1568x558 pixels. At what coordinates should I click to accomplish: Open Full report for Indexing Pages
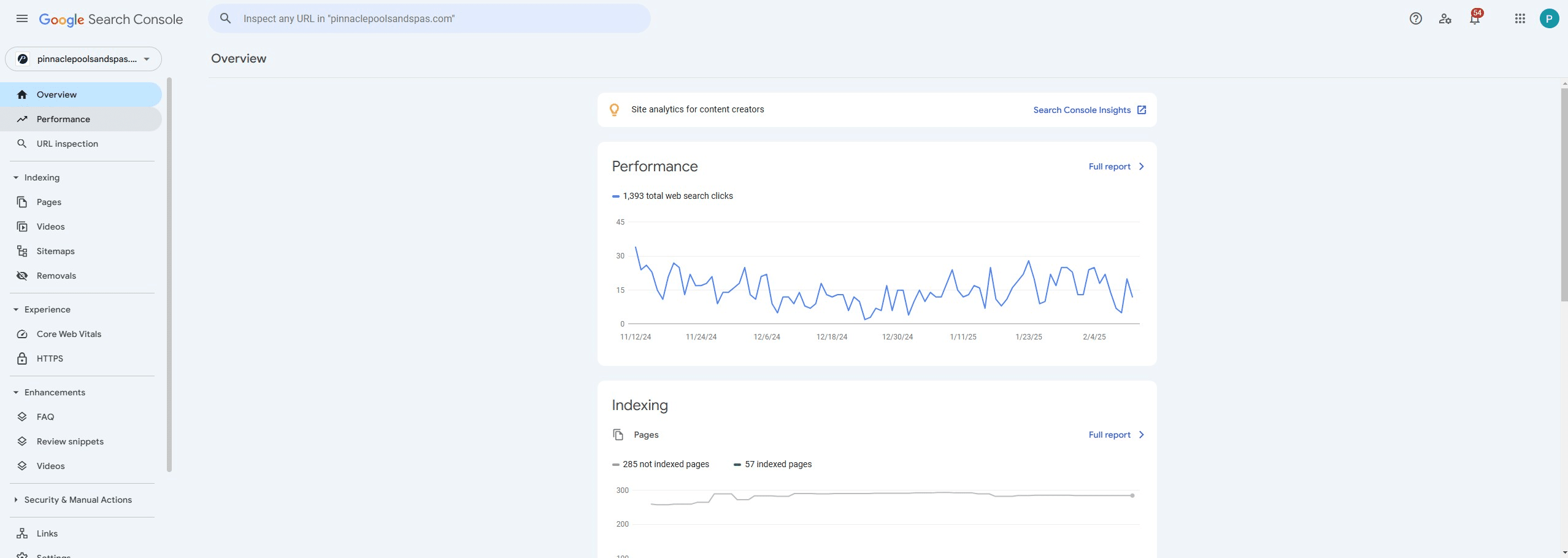[x=1116, y=435]
